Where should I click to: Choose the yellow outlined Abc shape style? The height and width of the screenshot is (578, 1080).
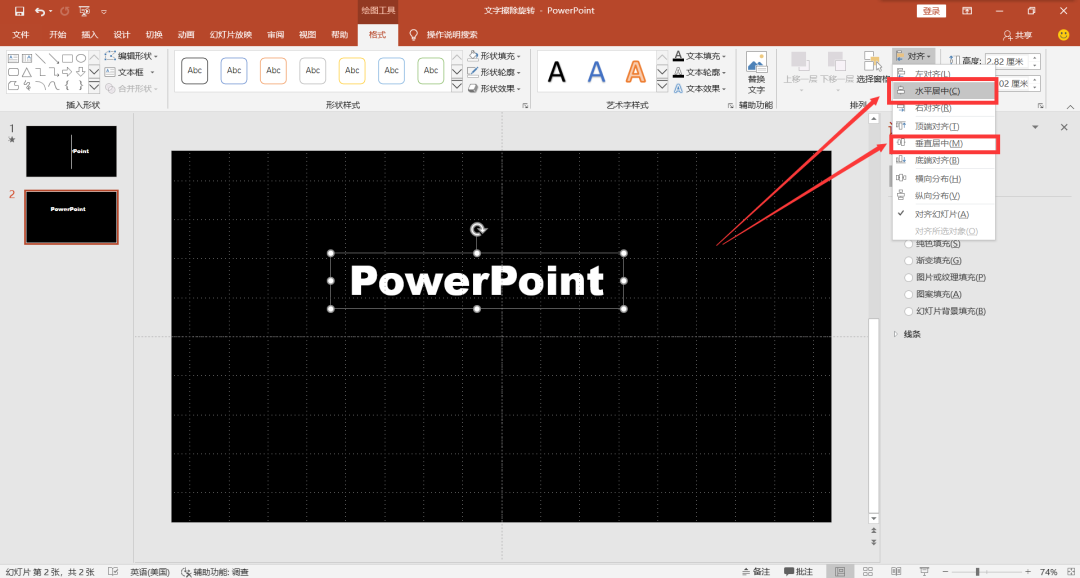point(353,70)
